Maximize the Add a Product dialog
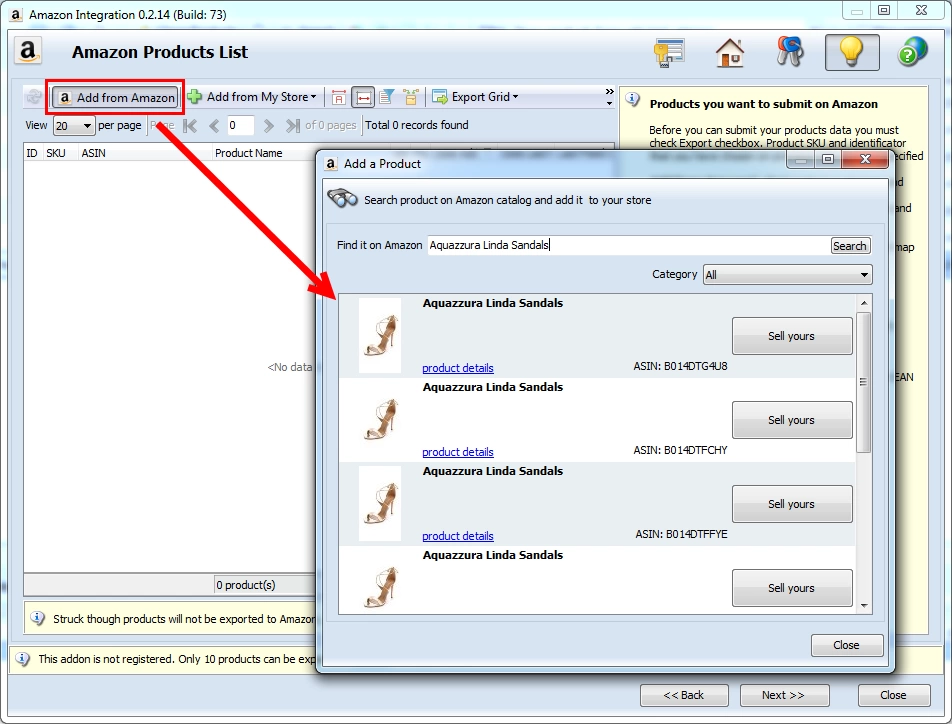The height and width of the screenshot is (724, 952). [x=828, y=160]
